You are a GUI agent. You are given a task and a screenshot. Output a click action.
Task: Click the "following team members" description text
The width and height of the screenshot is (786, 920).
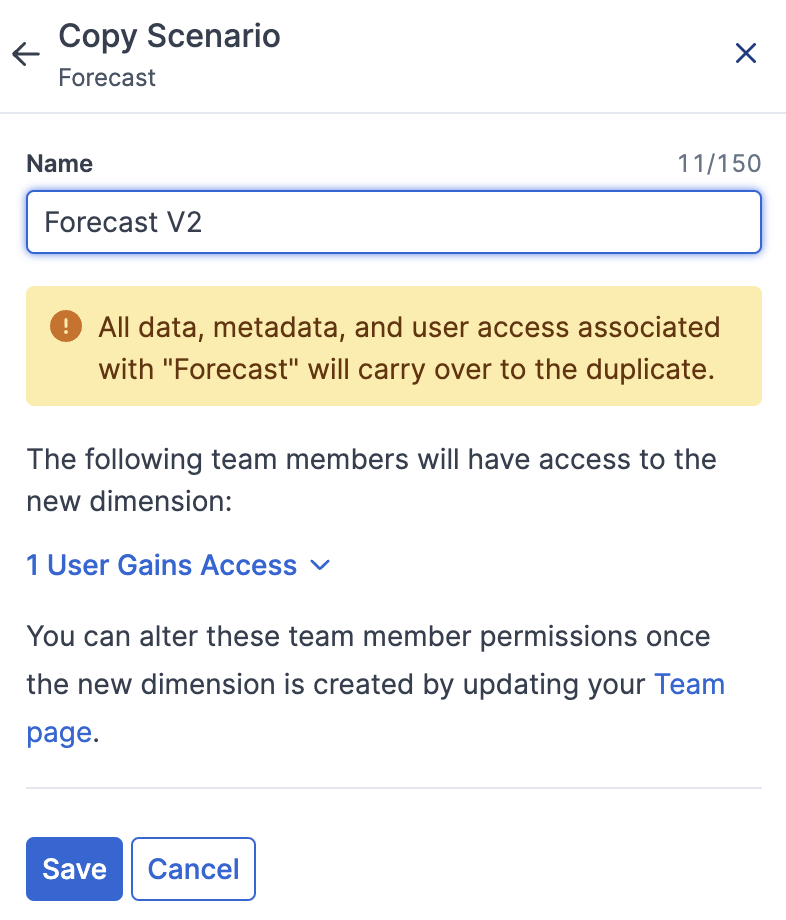point(371,460)
